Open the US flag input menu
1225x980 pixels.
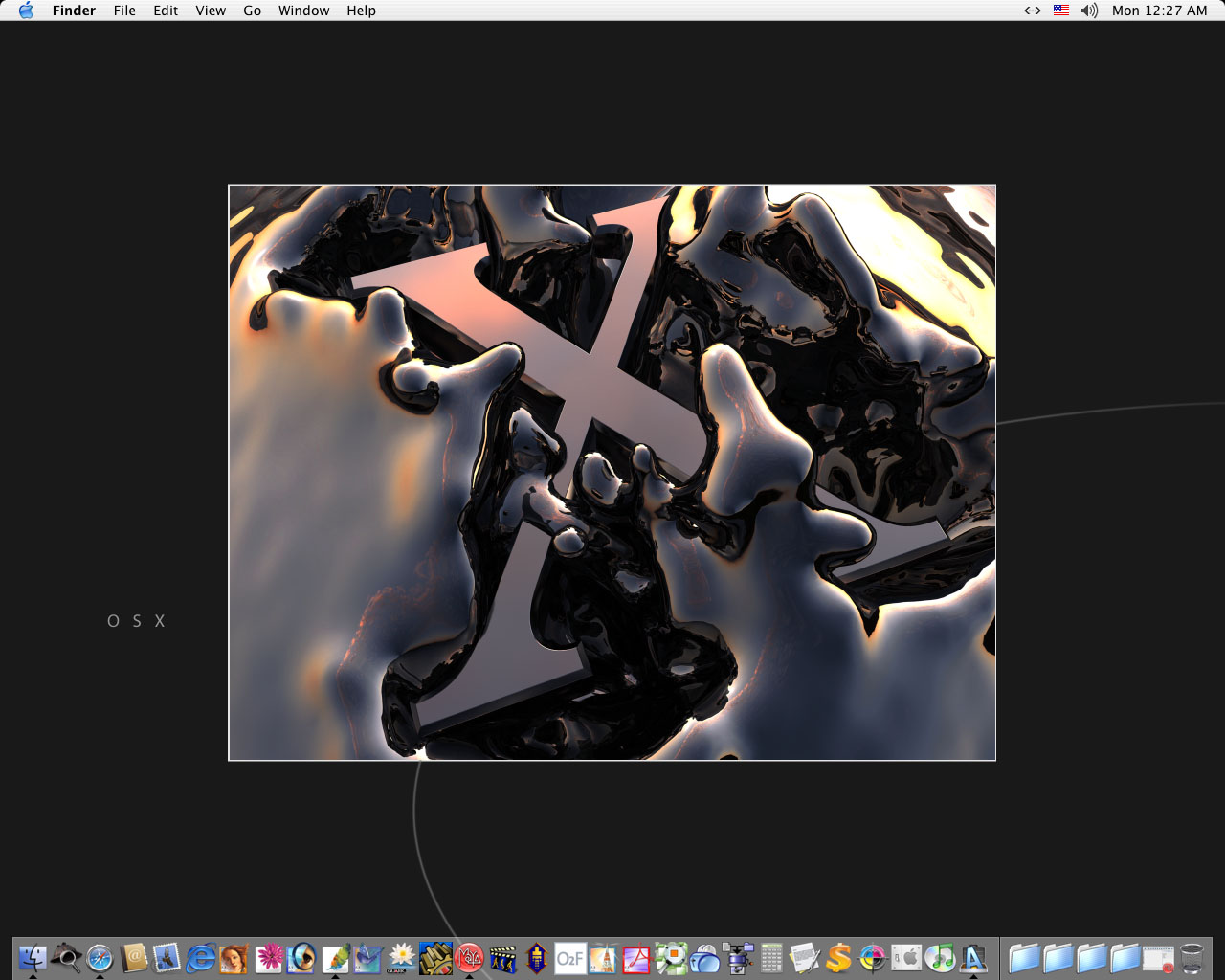1061,11
